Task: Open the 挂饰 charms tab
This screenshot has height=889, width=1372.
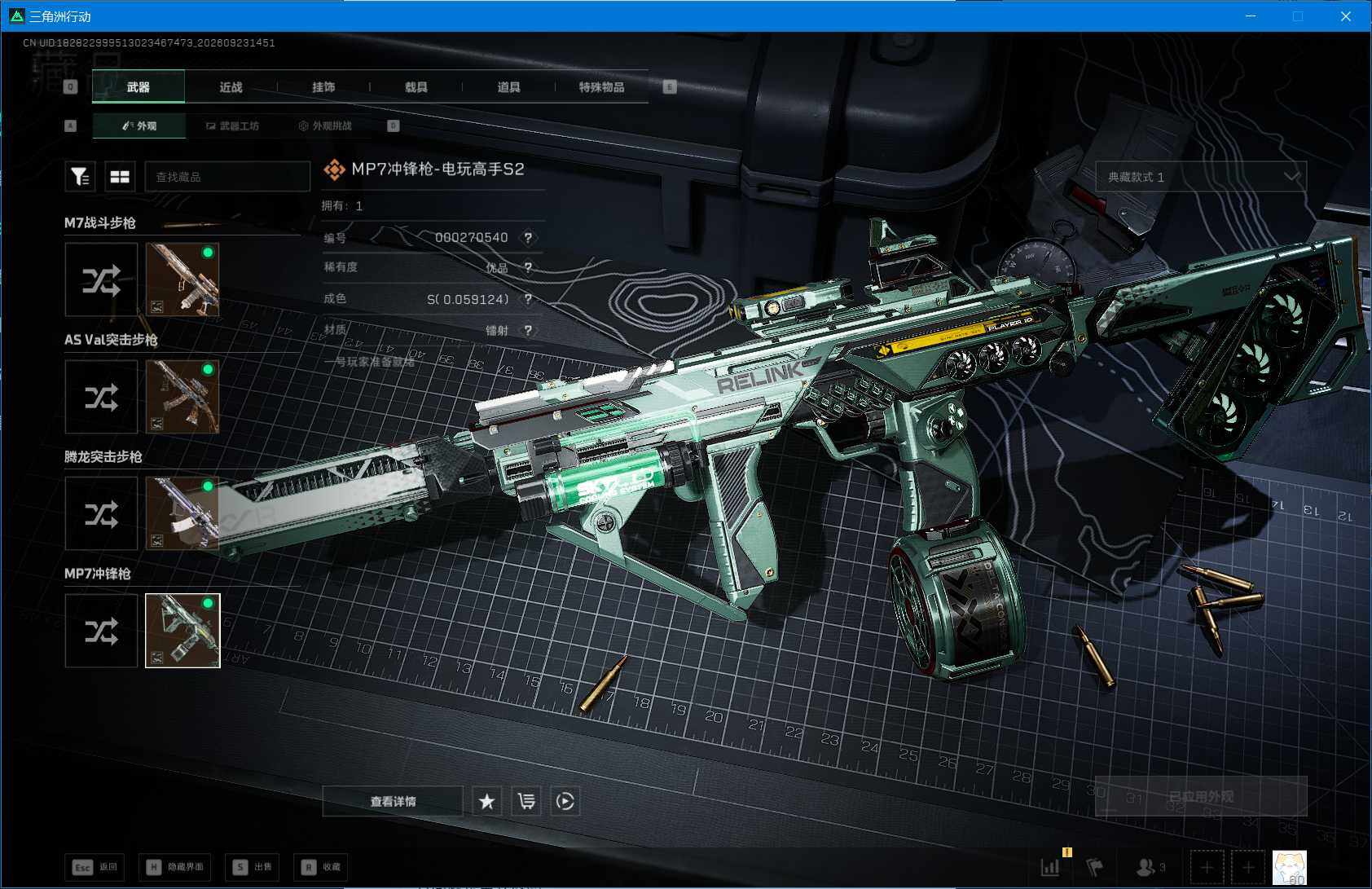Action: [323, 86]
